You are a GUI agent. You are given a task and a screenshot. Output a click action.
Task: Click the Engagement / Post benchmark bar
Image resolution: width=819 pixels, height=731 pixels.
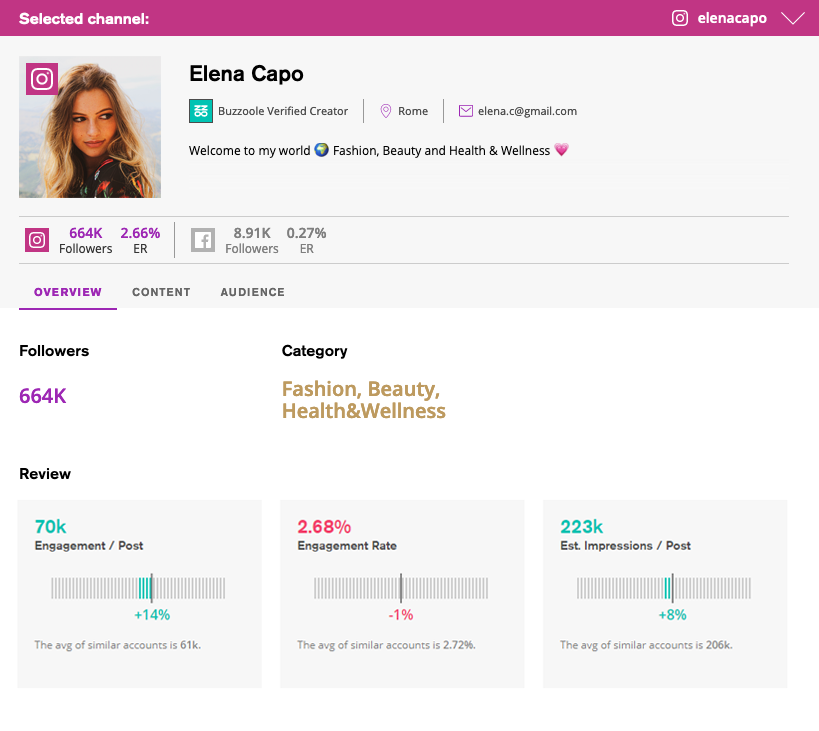coord(139,588)
